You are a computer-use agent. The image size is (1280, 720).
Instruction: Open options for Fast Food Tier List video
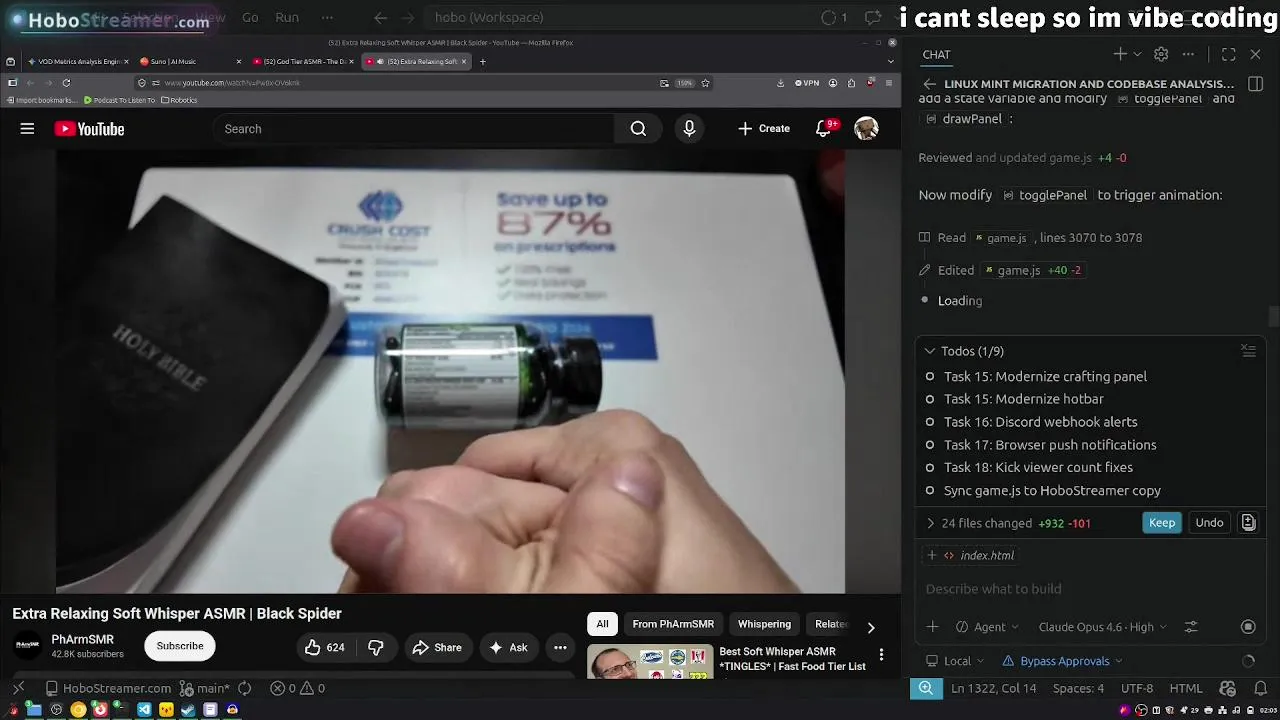[881, 655]
